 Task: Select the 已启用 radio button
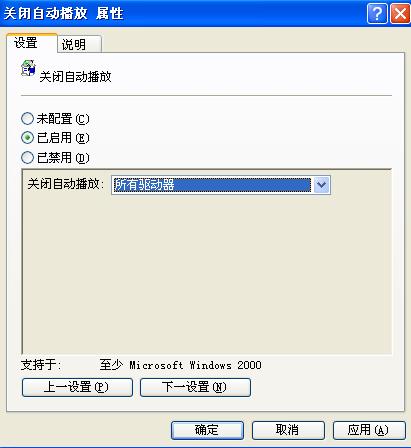pos(27,138)
